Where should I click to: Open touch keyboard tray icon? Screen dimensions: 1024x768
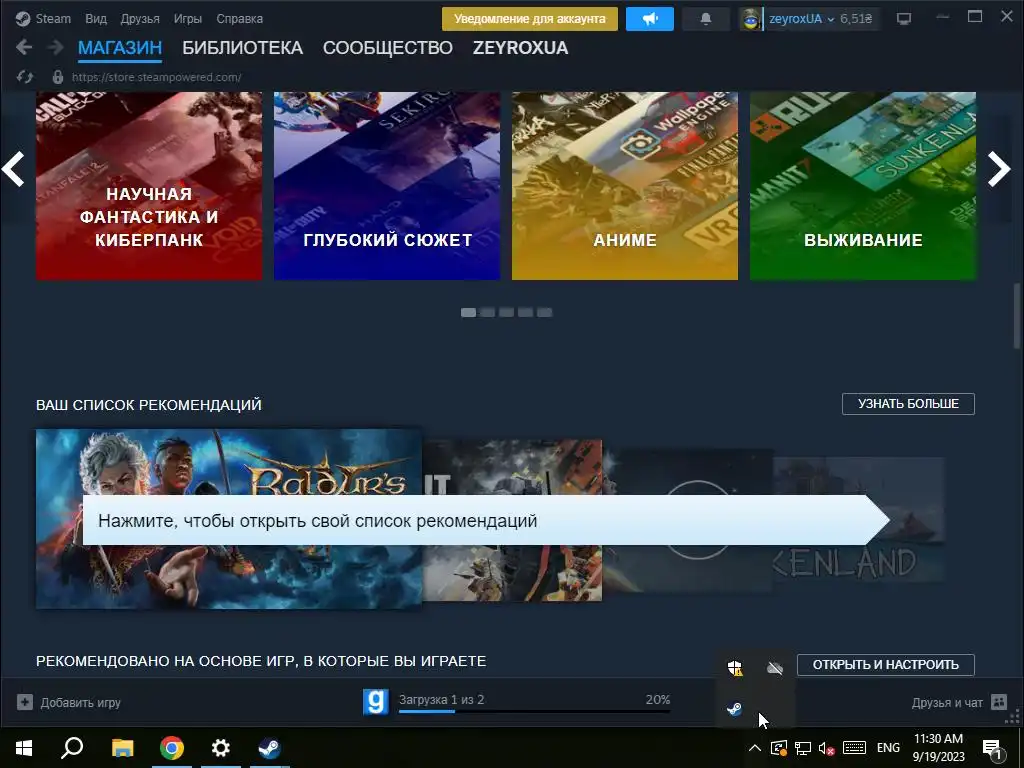(854, 748)
